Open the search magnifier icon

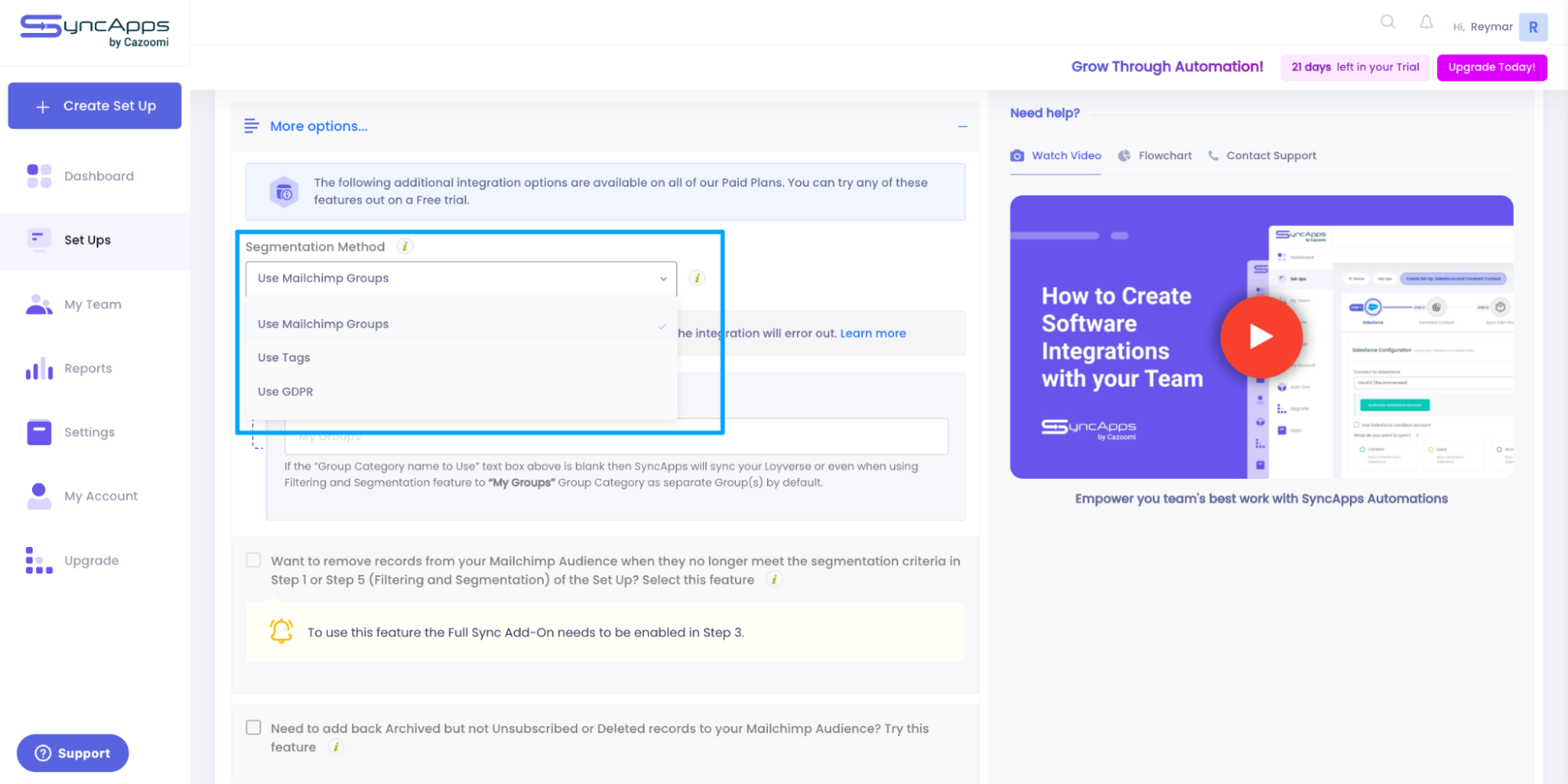point(1388,22)
